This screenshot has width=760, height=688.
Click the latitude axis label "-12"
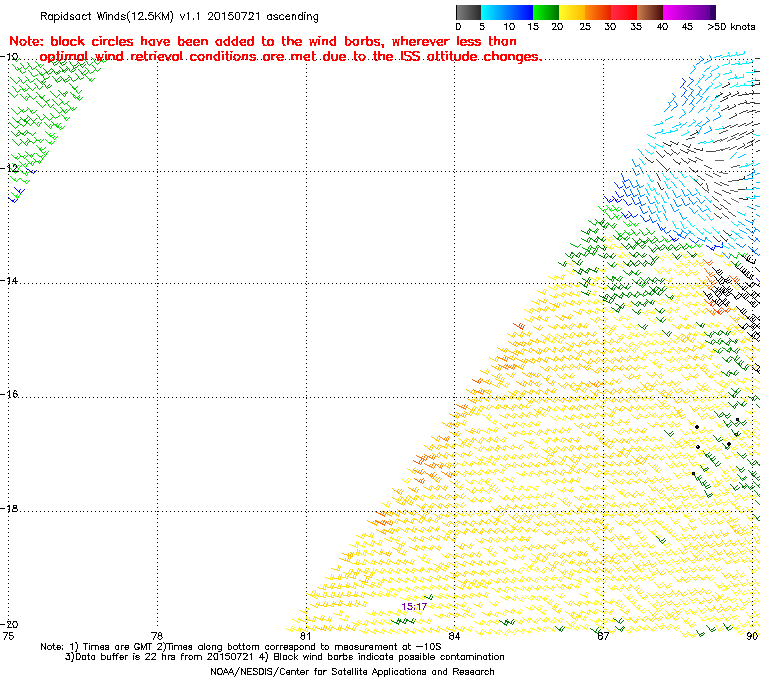pyautogui.click(x=11, y=168)
